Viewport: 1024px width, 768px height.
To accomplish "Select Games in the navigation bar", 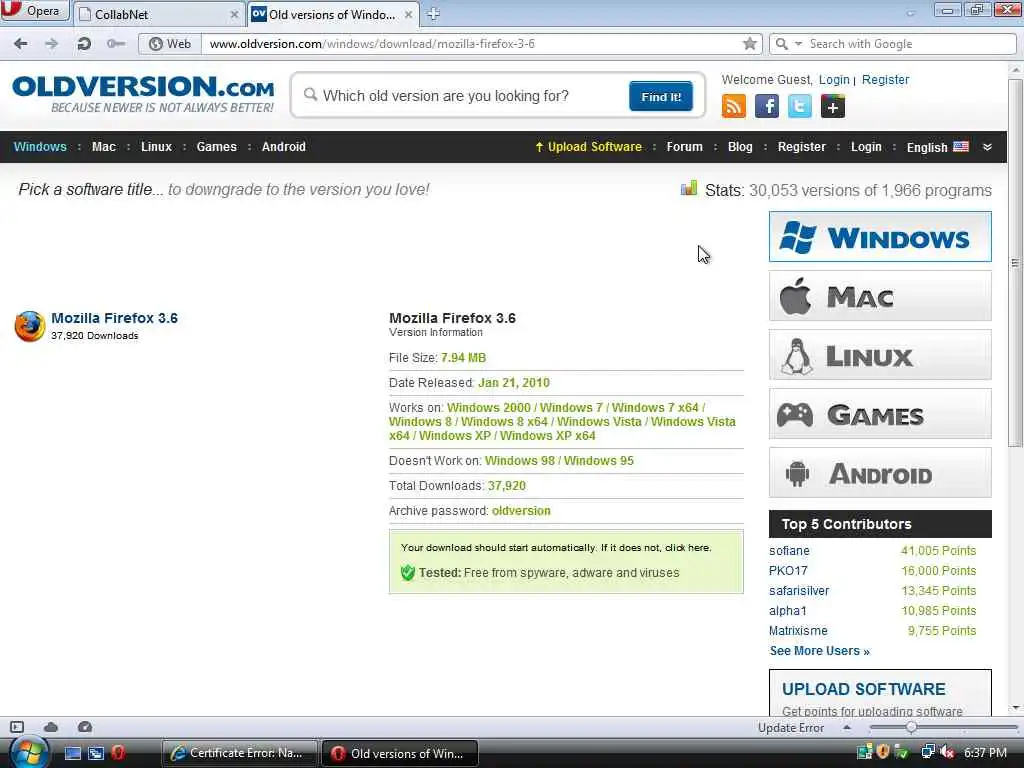I will 216,147.
